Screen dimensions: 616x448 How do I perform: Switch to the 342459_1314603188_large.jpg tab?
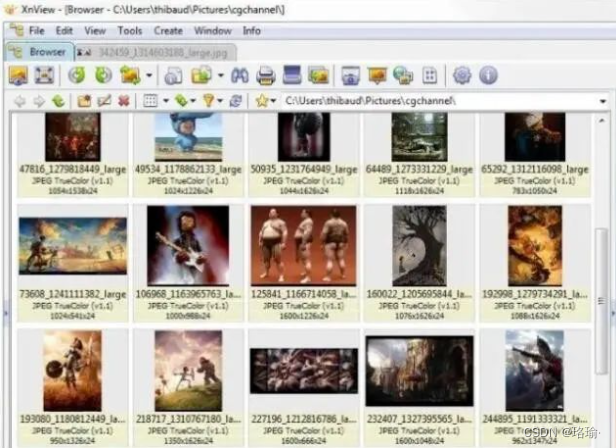coord(156,52)
